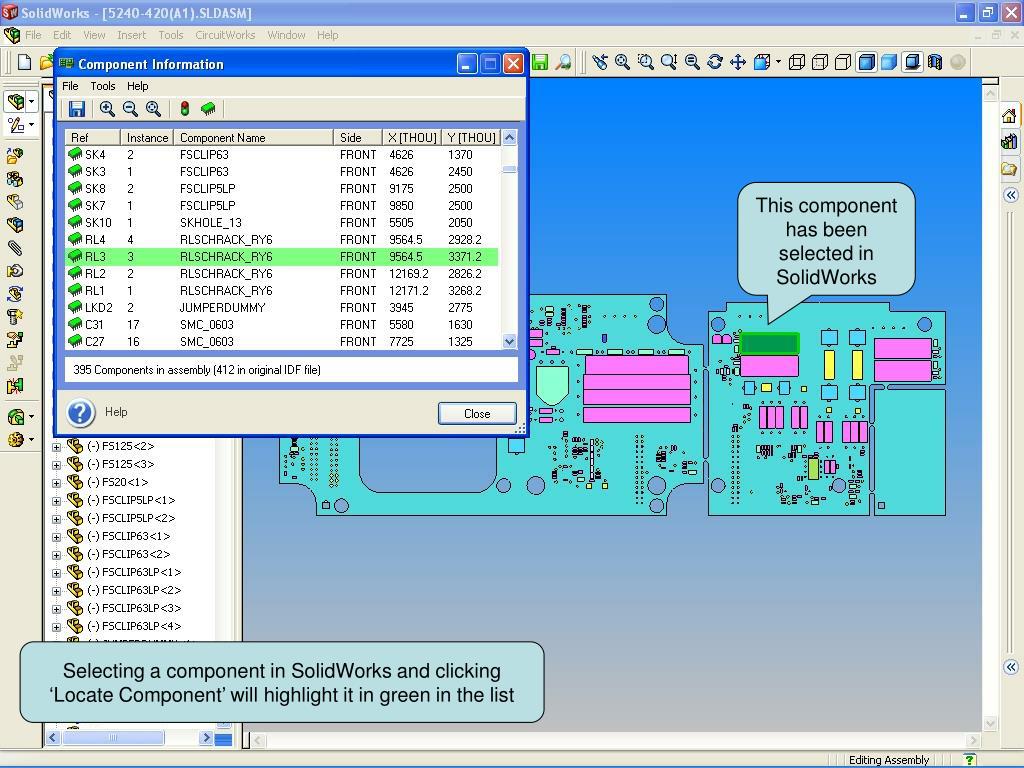Sort list by Component Name column header
This screenshot has width=1024, height=768.
click(253, 137)
